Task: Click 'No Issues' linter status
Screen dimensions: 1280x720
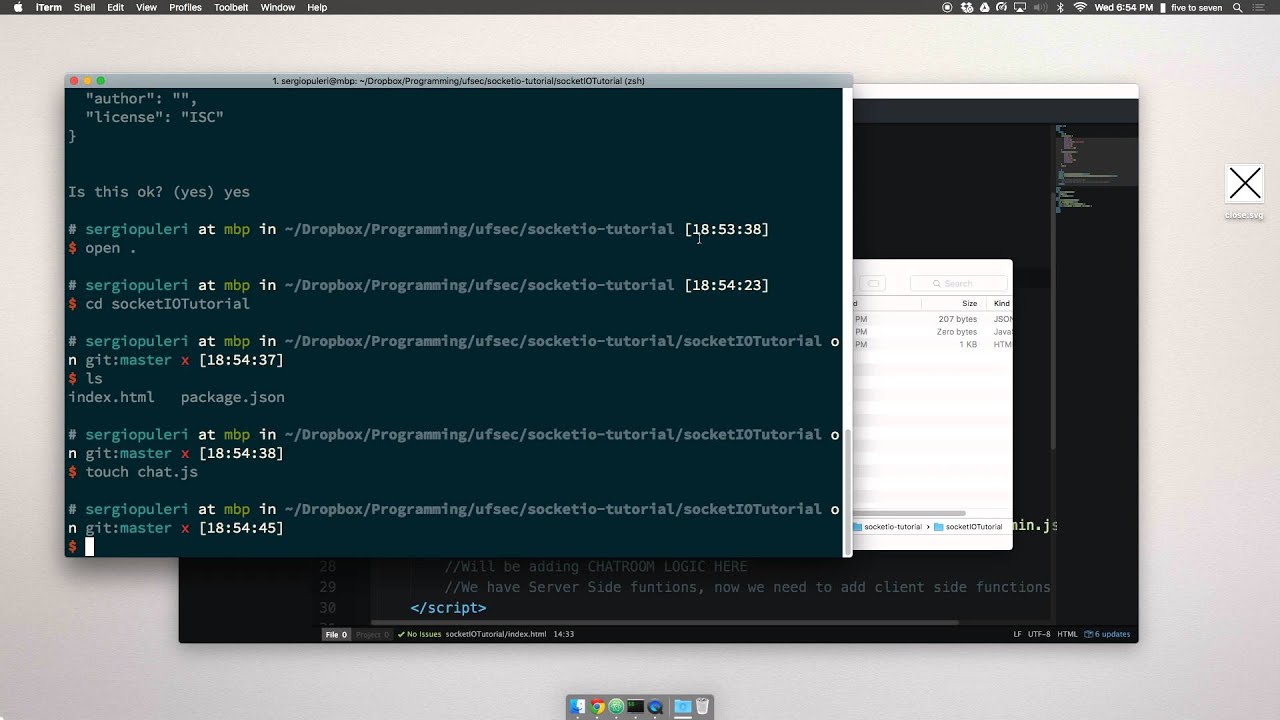Action: pyautogui.click(x=419, y=634)
